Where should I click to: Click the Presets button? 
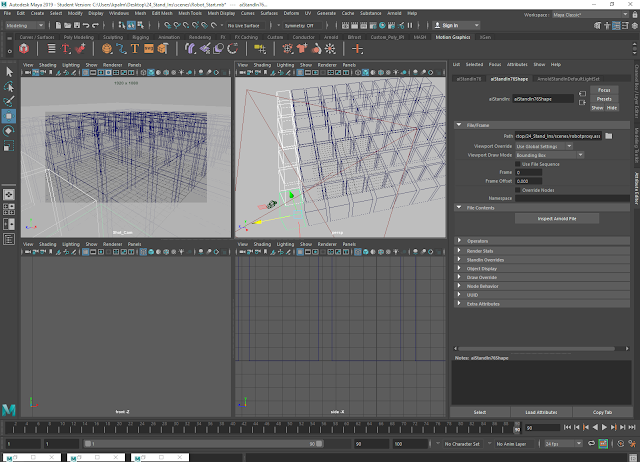(604, 98)
